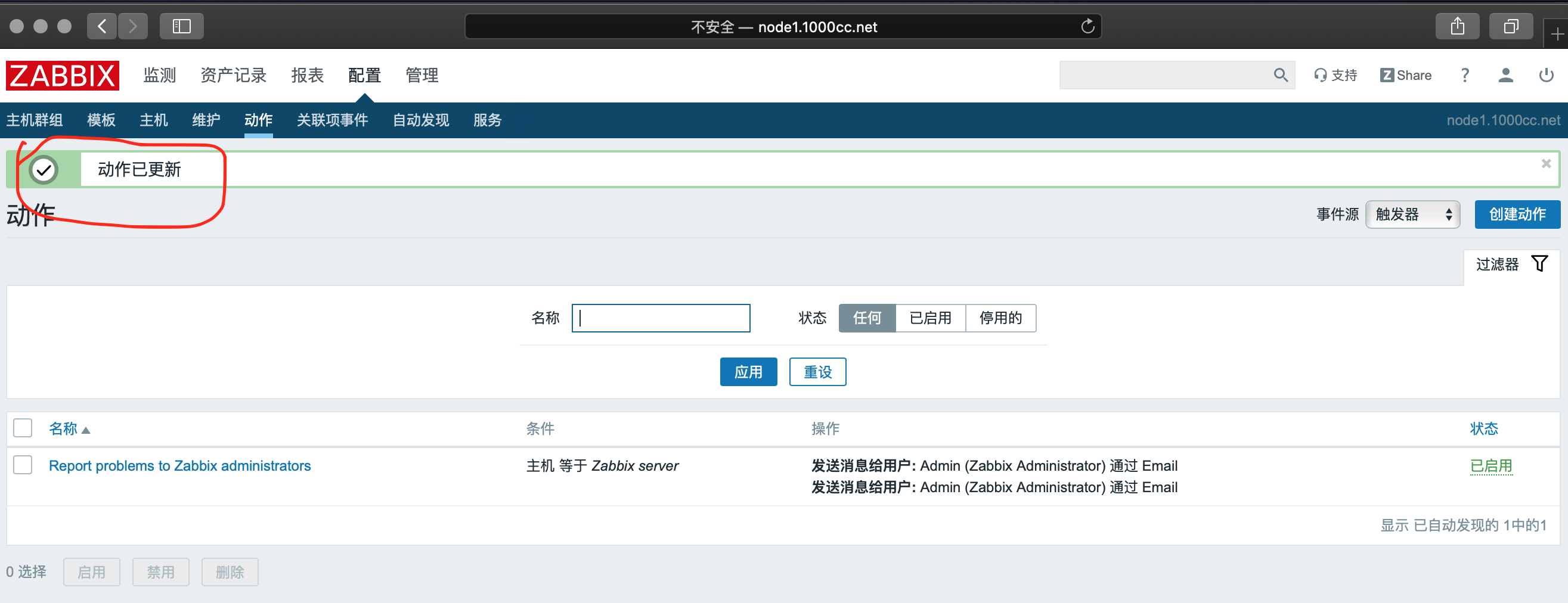Reload page using browser refresh icon

[x=1087, y=27]
